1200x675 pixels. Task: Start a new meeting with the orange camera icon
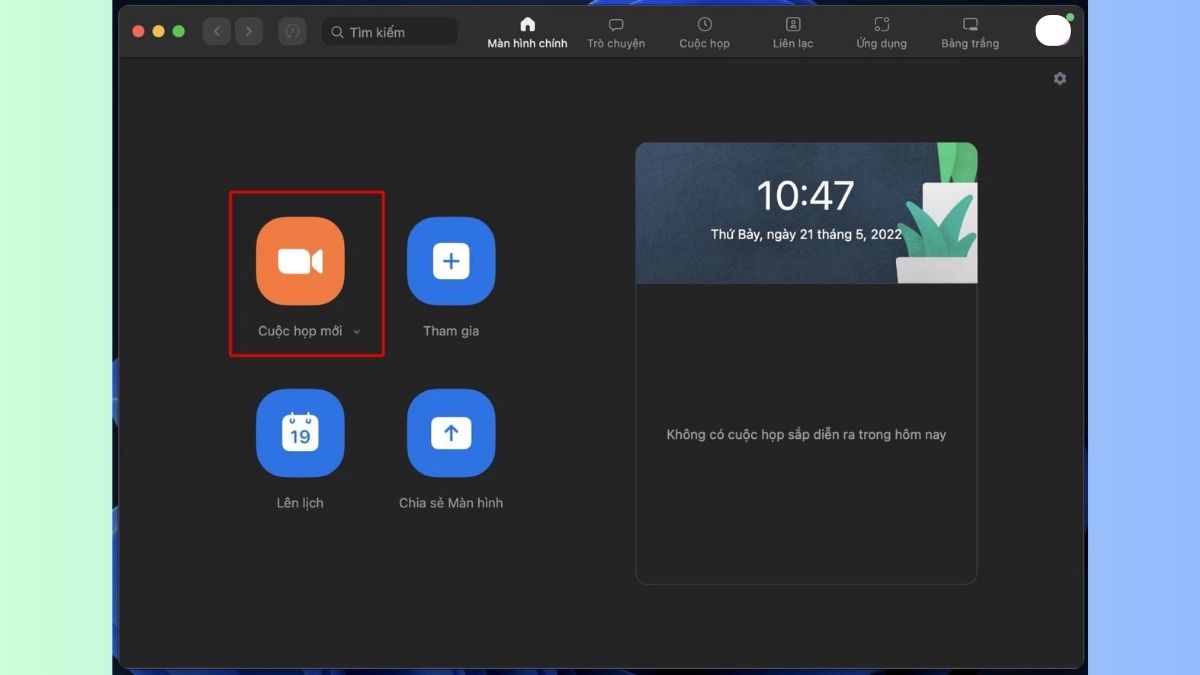click(x=300, y=261)
